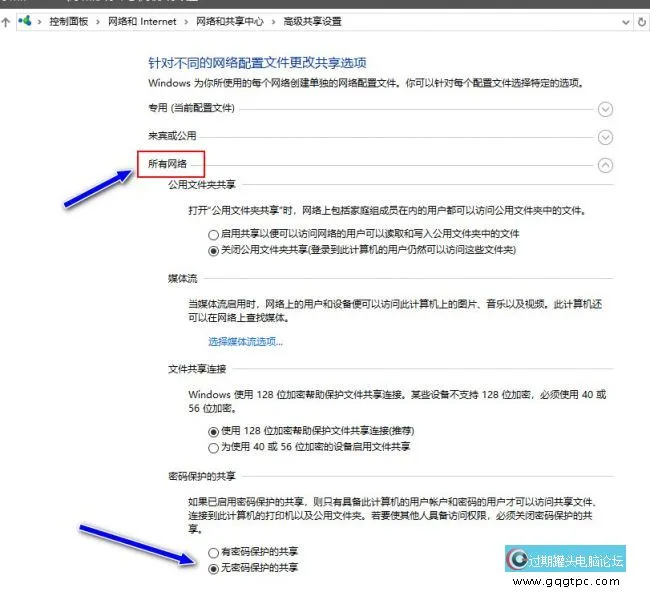650x600 pixels.
Task: Expand the 专用 (当前配置文件) profile section
Action: [604, 109]
